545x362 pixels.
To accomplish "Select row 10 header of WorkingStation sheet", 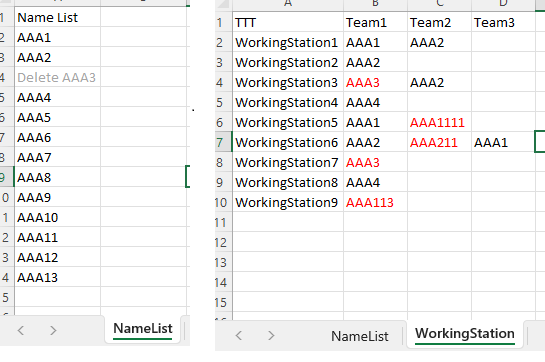I will [x=223, y=202].
